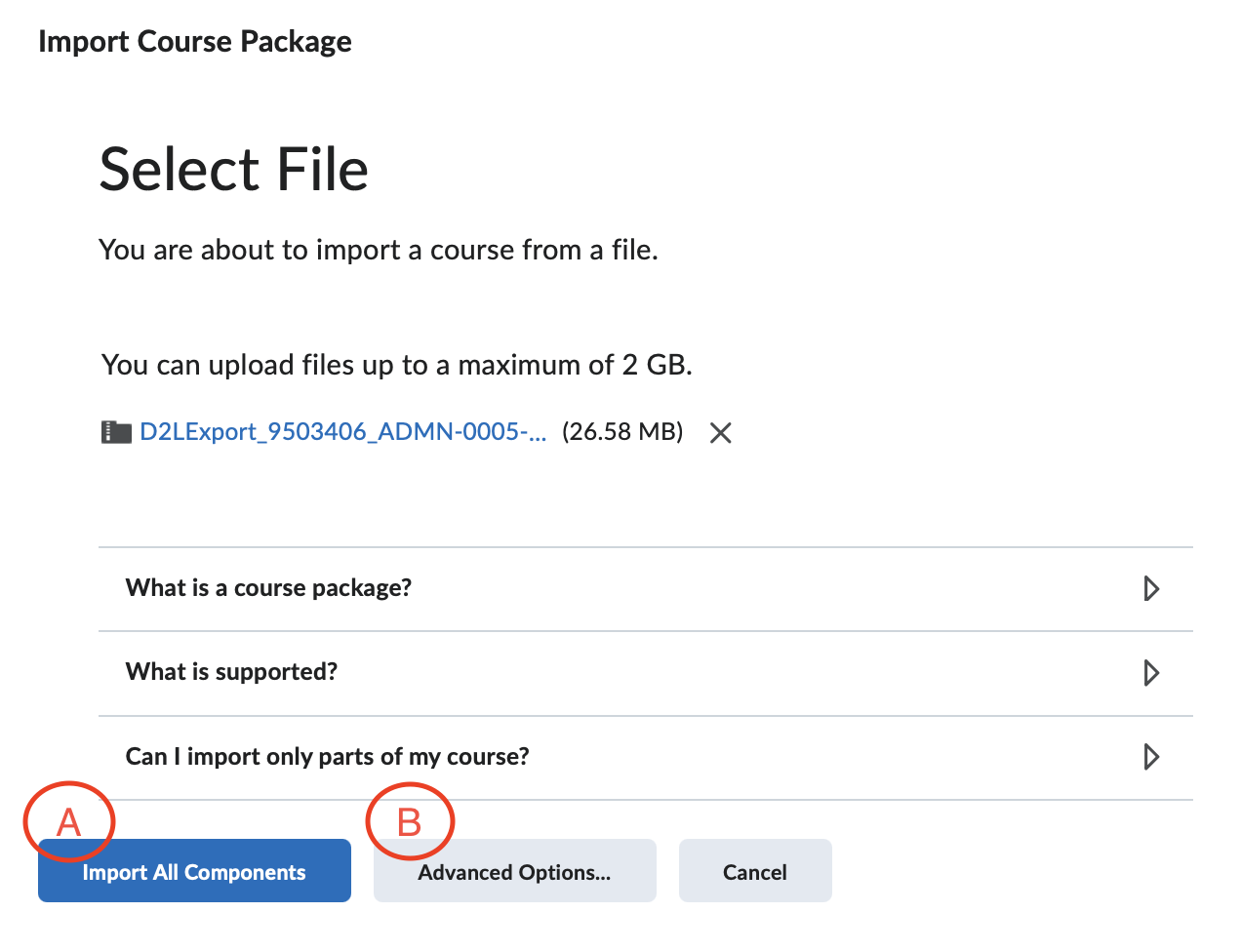
Task: Click the chevron beside 'What is a course package?'
Action: point(1152,589)
